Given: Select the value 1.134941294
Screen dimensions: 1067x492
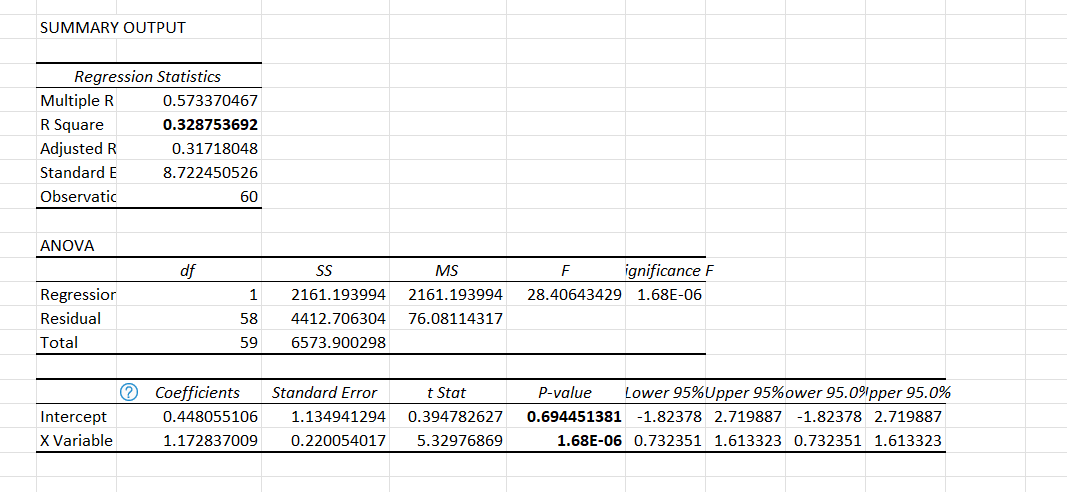Looking at the screenshot, I should (x=338, y=416).
